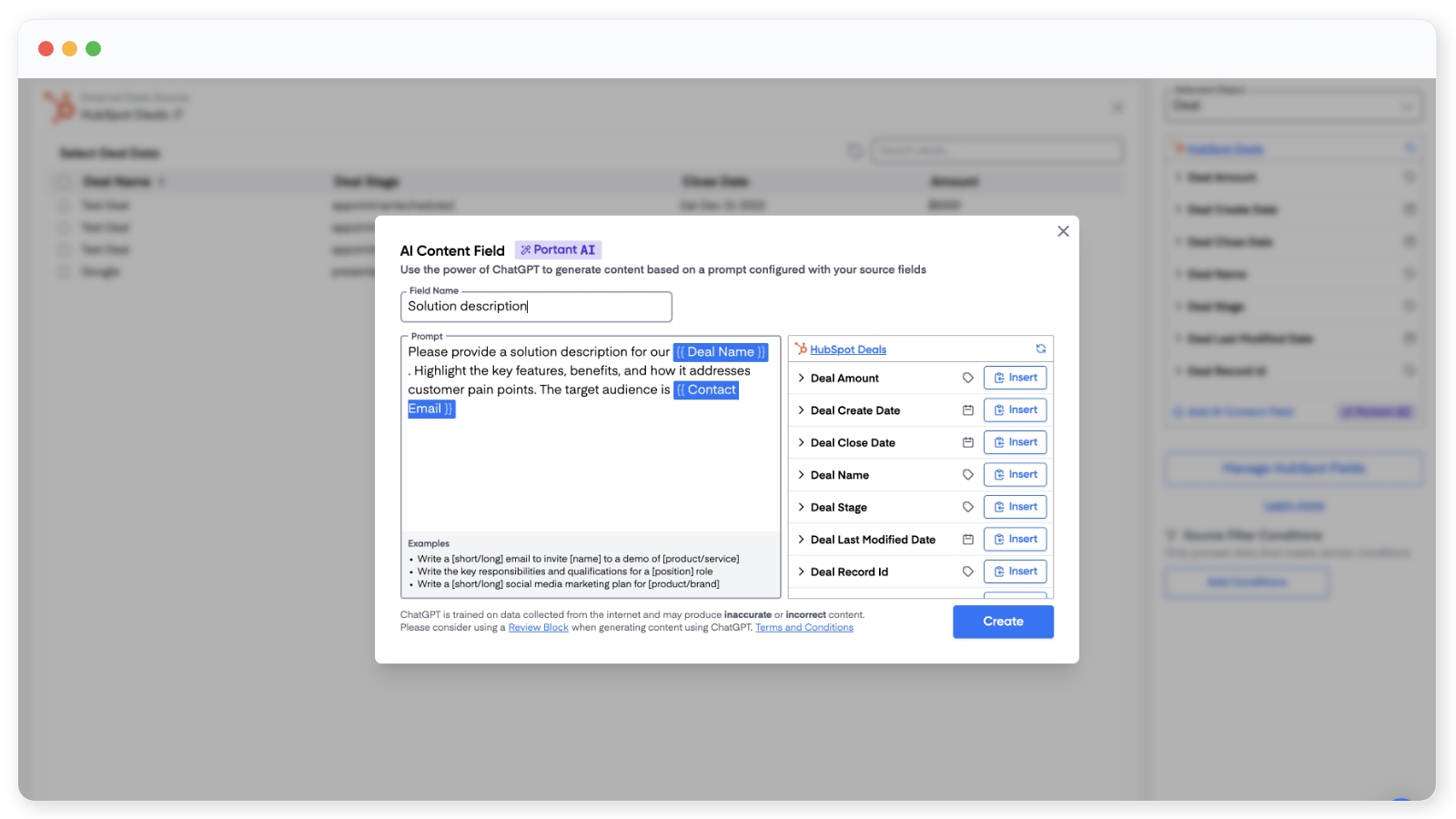Expand the Deal Stage field row
This screenshot has height=819, width=1456.
click(801, 507)
